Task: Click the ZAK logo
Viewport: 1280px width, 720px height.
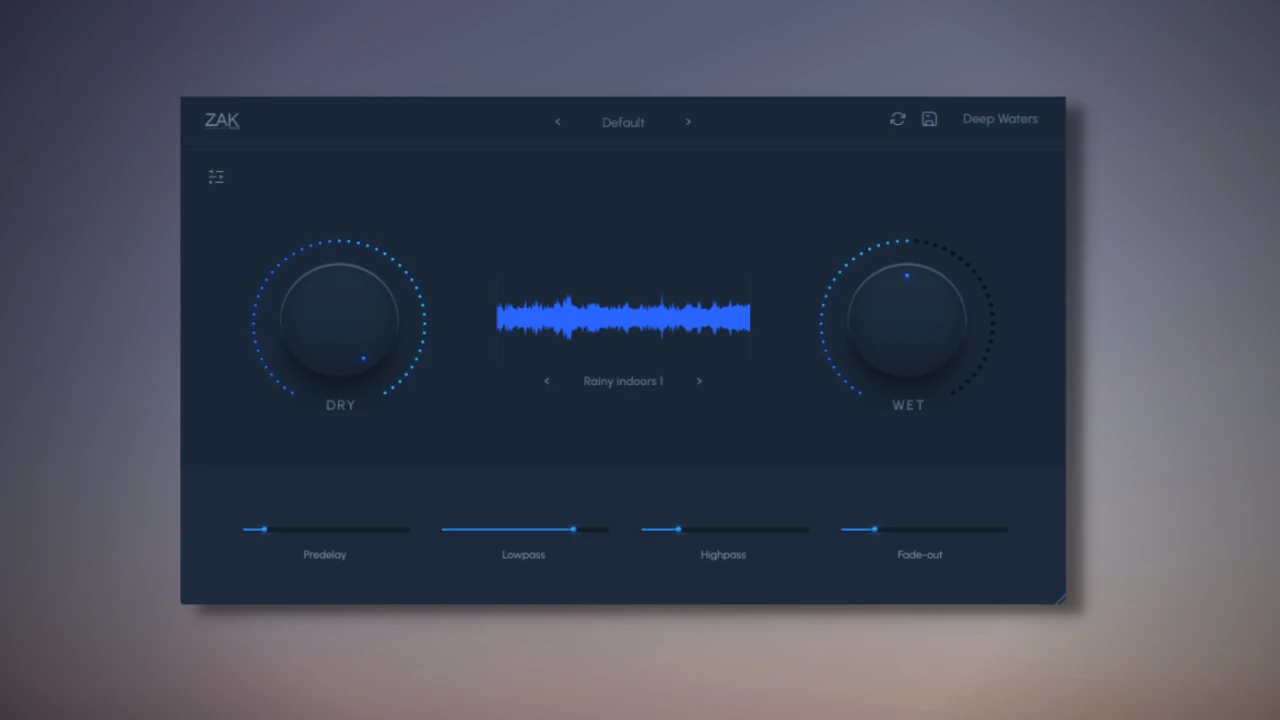Action: pyautogui.click(x=222, y=121)
